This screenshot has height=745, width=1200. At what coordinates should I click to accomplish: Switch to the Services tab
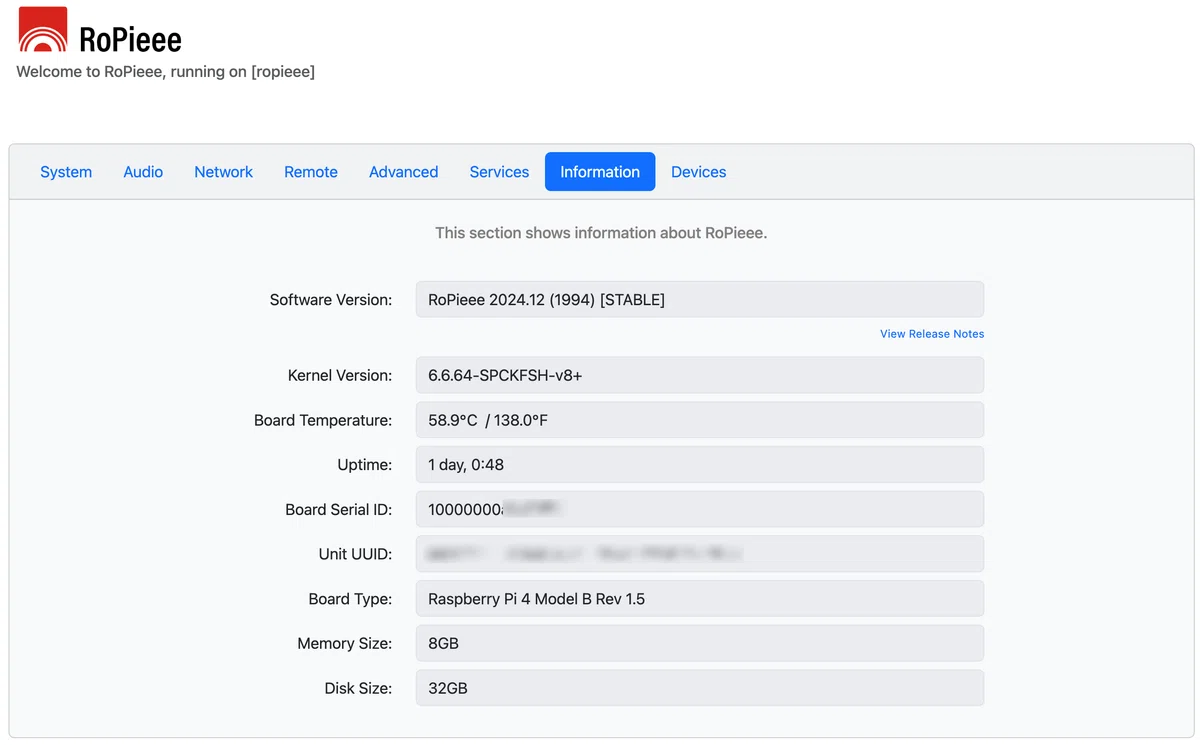[499, 172]
